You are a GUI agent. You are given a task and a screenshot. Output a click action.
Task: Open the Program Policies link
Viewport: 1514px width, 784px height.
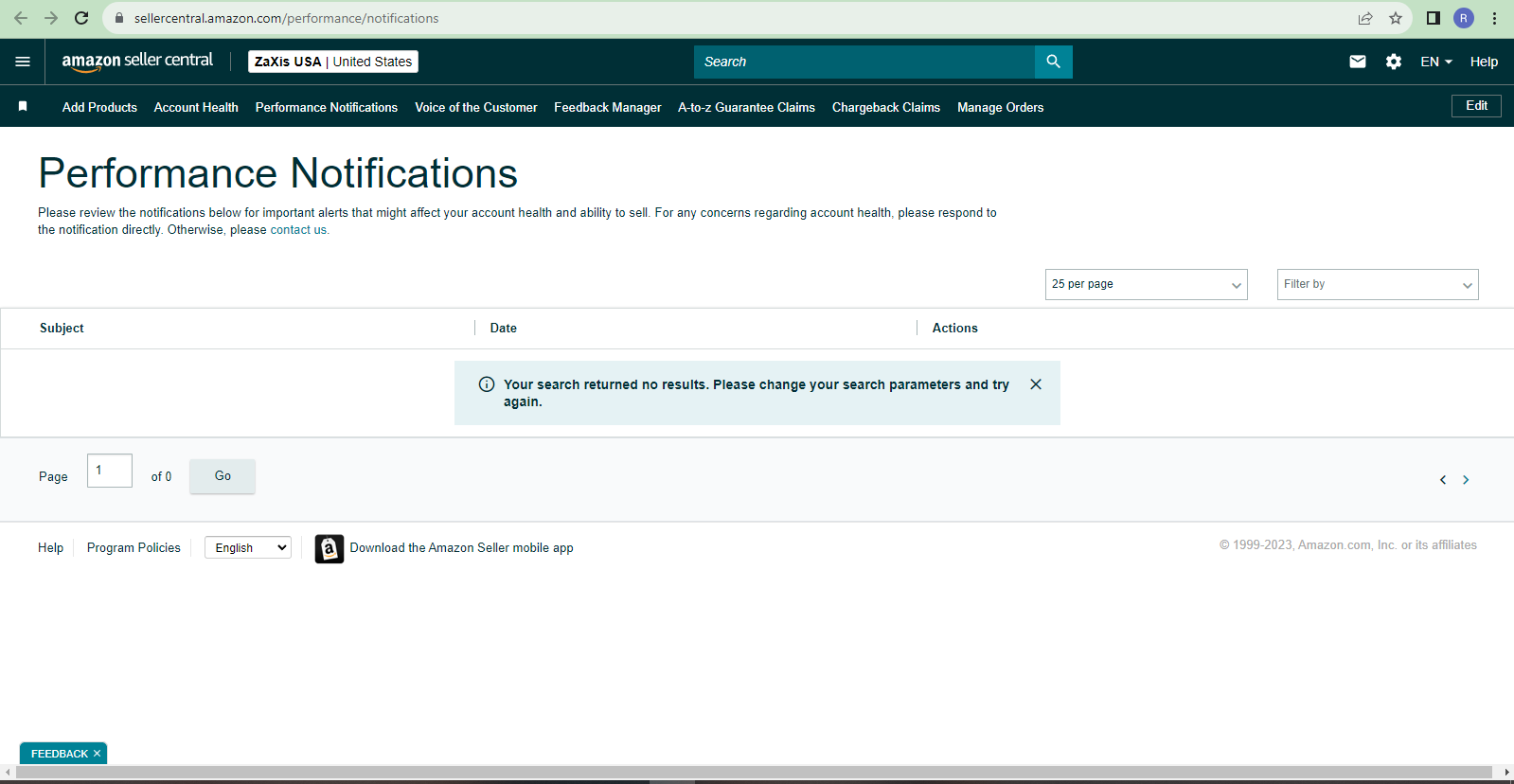click(134, 548)
